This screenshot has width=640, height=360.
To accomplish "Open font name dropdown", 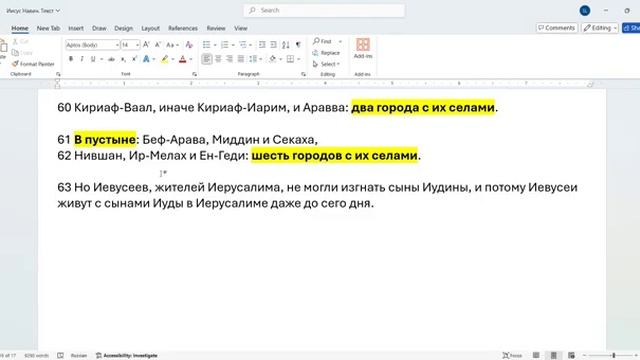I will (117, 44).
